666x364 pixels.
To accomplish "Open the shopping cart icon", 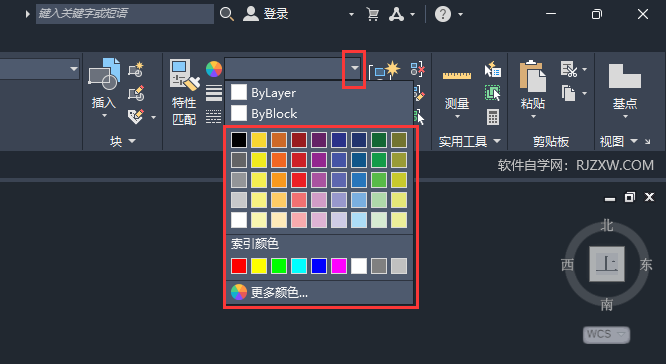I will pos(373,14).
